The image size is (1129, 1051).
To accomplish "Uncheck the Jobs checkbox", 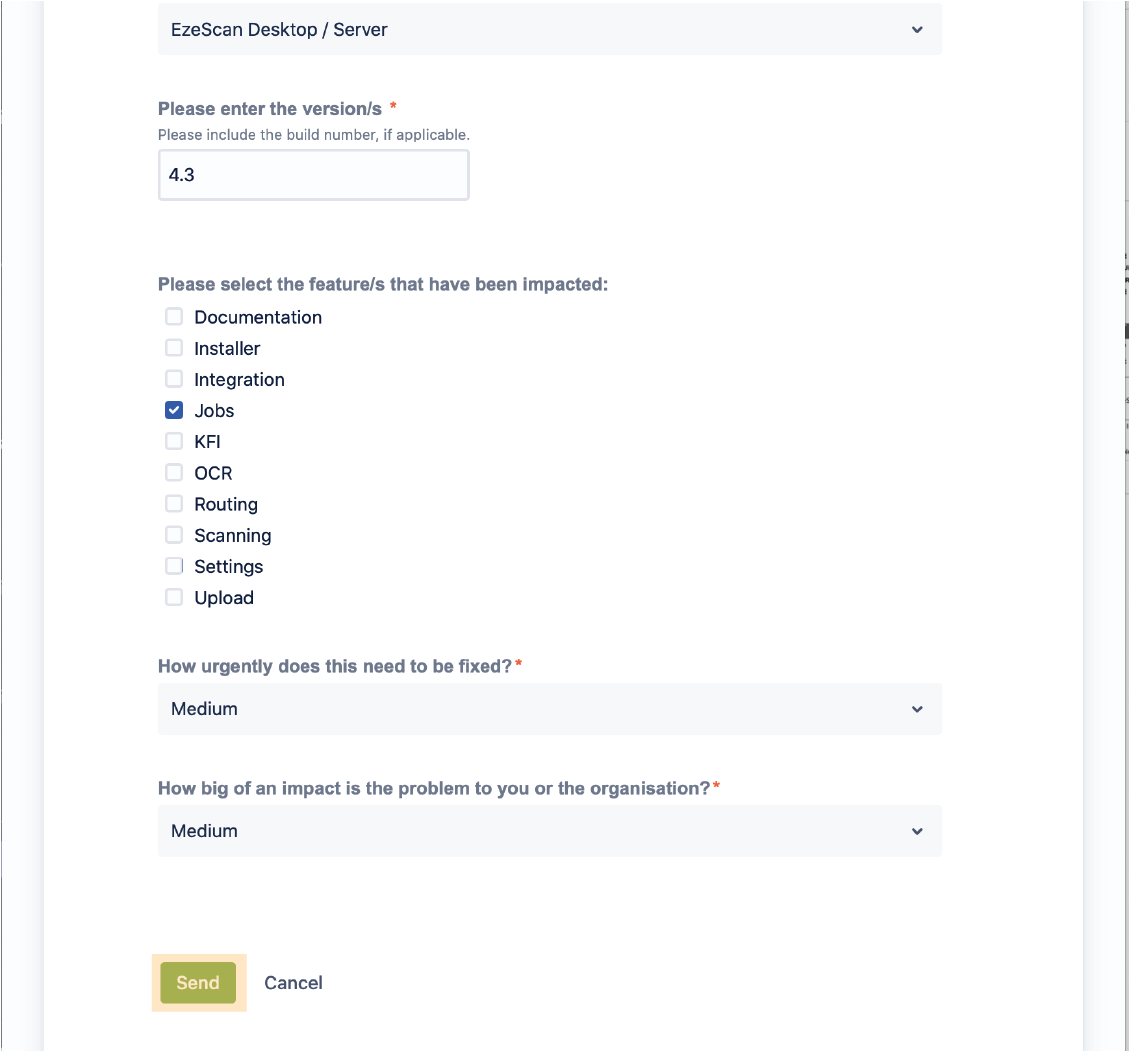I will [x=174, y=410].
